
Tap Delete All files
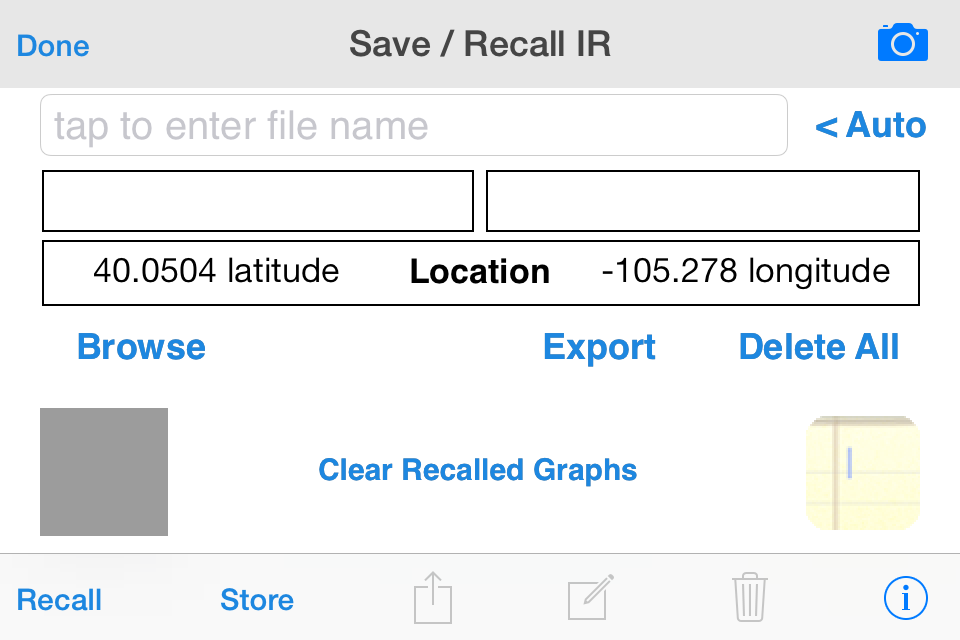pos(819,347)
